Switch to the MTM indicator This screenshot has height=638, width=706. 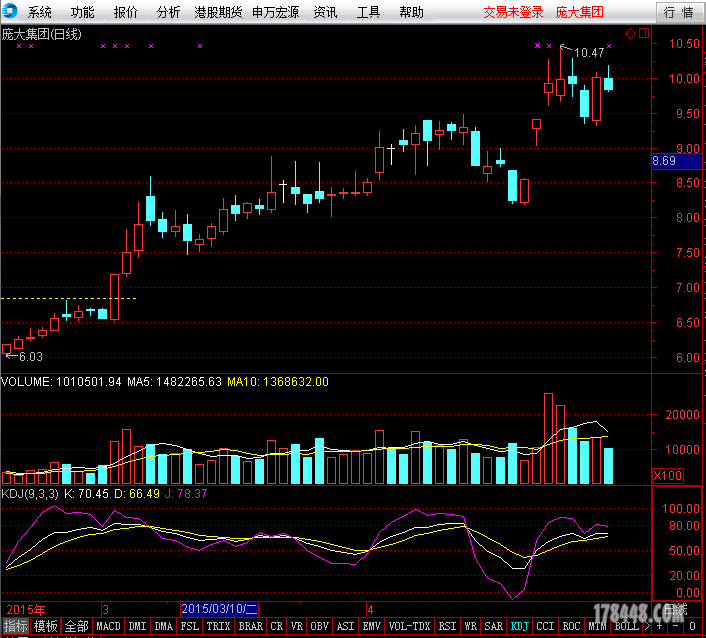597,626
